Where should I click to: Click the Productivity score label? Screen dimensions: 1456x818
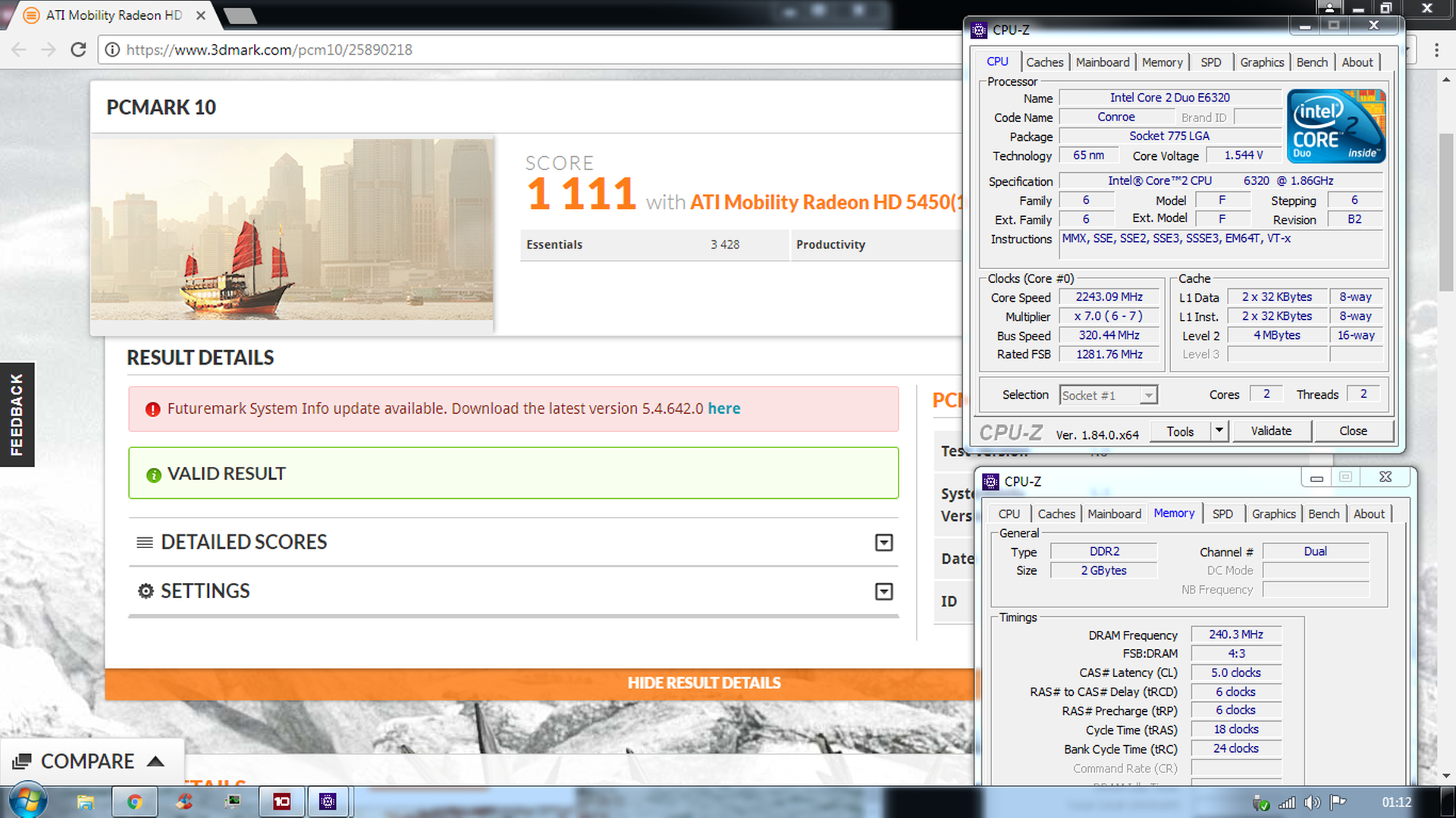click(830, 245)
